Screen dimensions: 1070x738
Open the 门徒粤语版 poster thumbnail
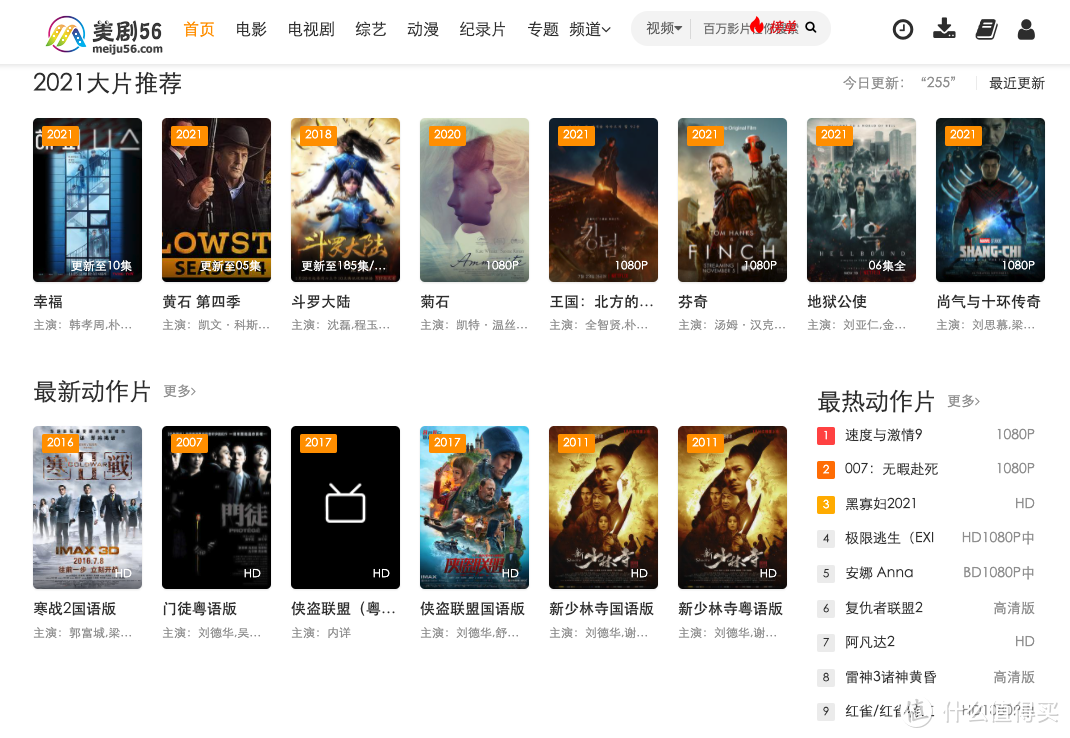point(216,507)
